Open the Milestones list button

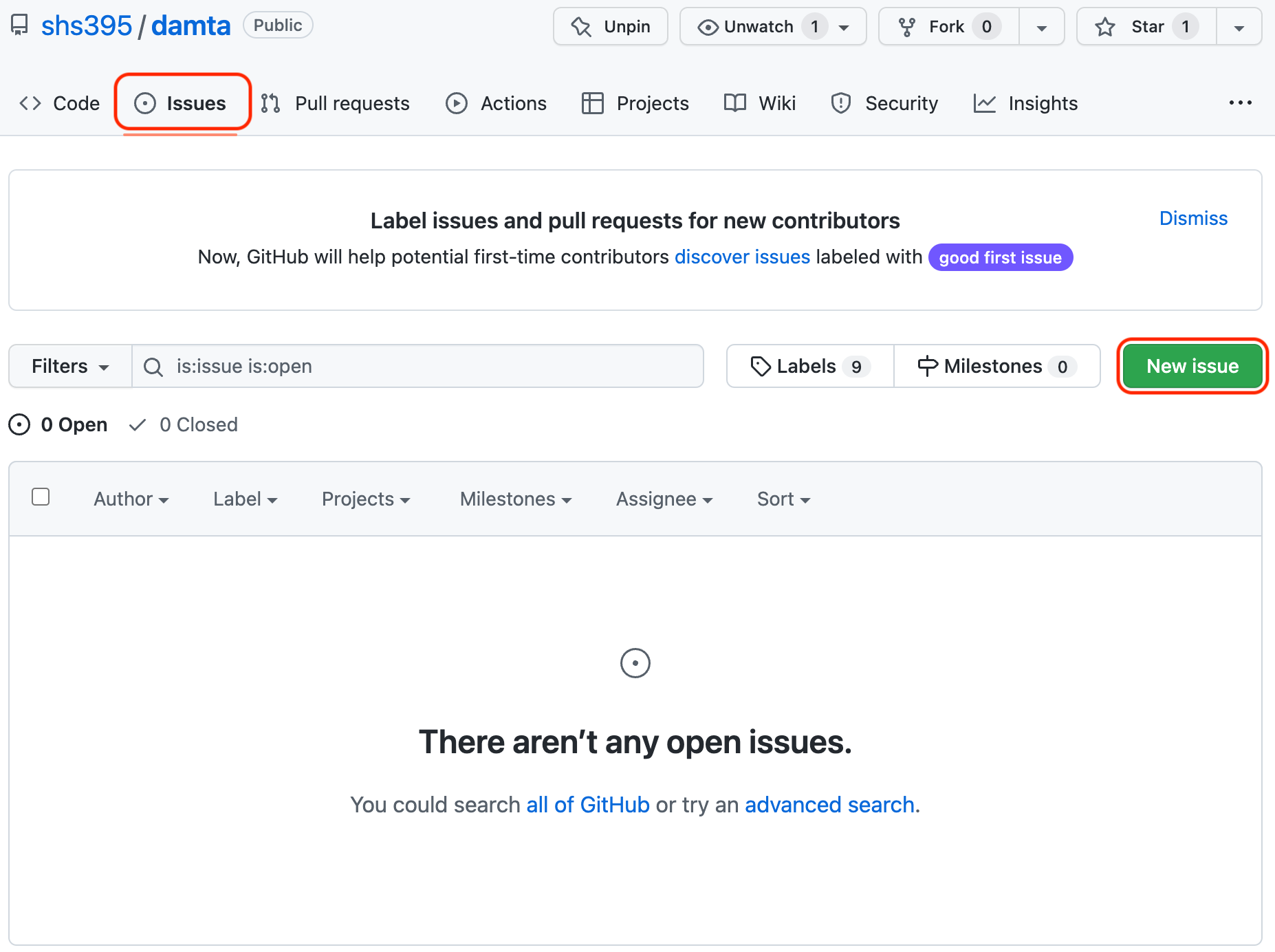tap(997, 366)
